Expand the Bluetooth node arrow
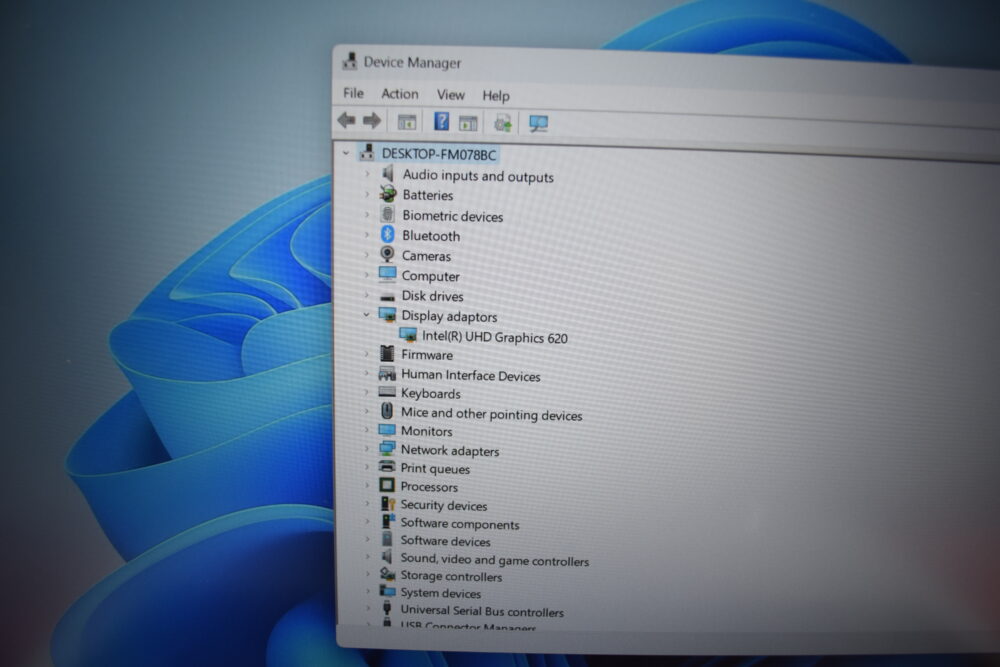 pos(367,234)
